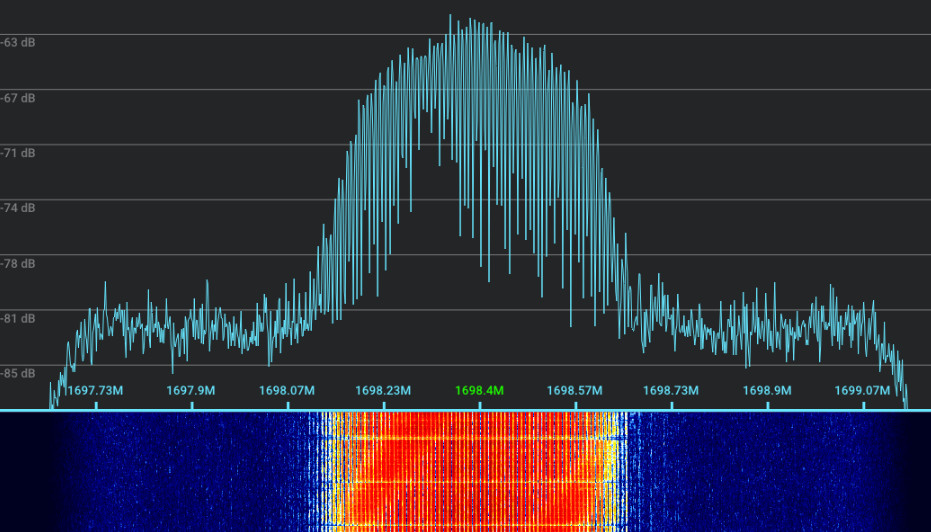Click the signal peak in the spectrum
This screenshot has height=532, width=931.
pyautogui.click(x=450, y=17)
